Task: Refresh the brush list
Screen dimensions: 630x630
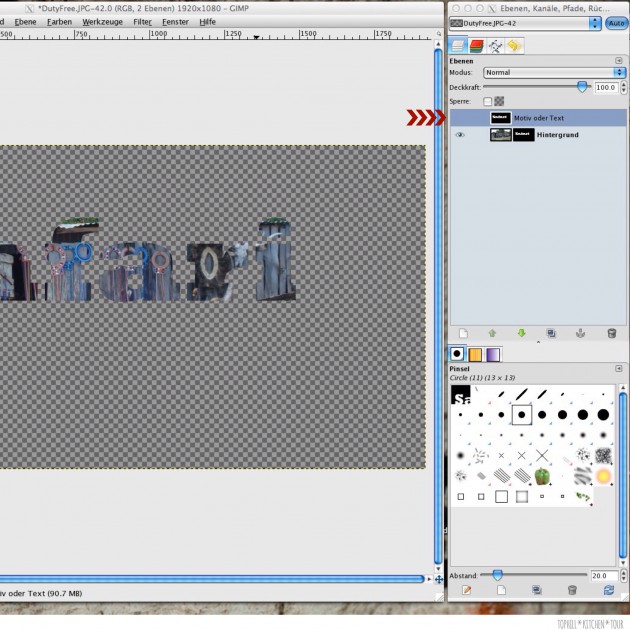Action: [x=609, y=590]
